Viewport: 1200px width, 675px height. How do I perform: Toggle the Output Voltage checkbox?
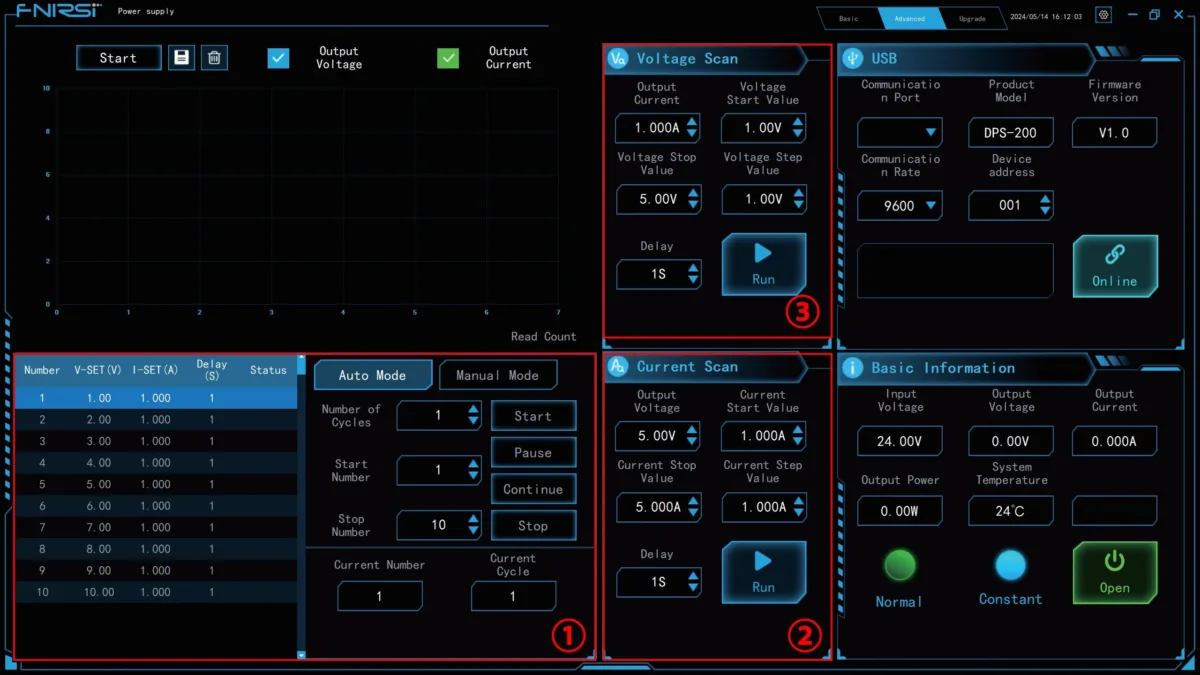[278, 58]
